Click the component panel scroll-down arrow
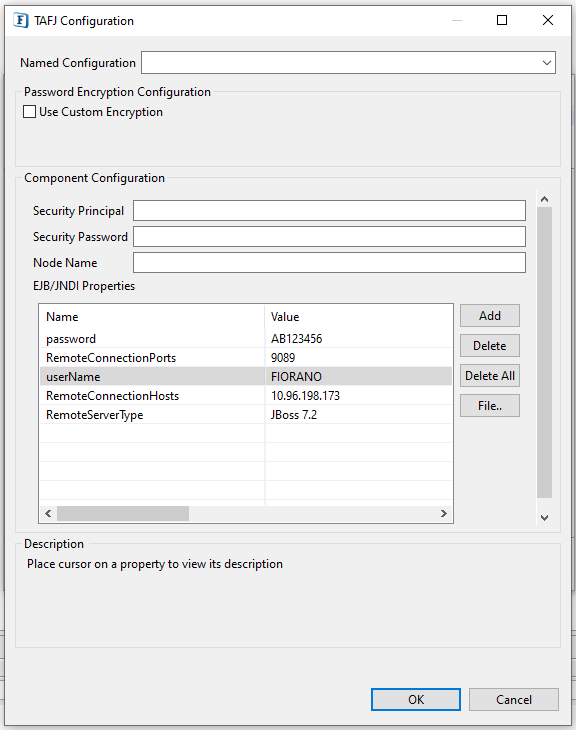Screen dimensions: 576x730 tap(544, 518)
